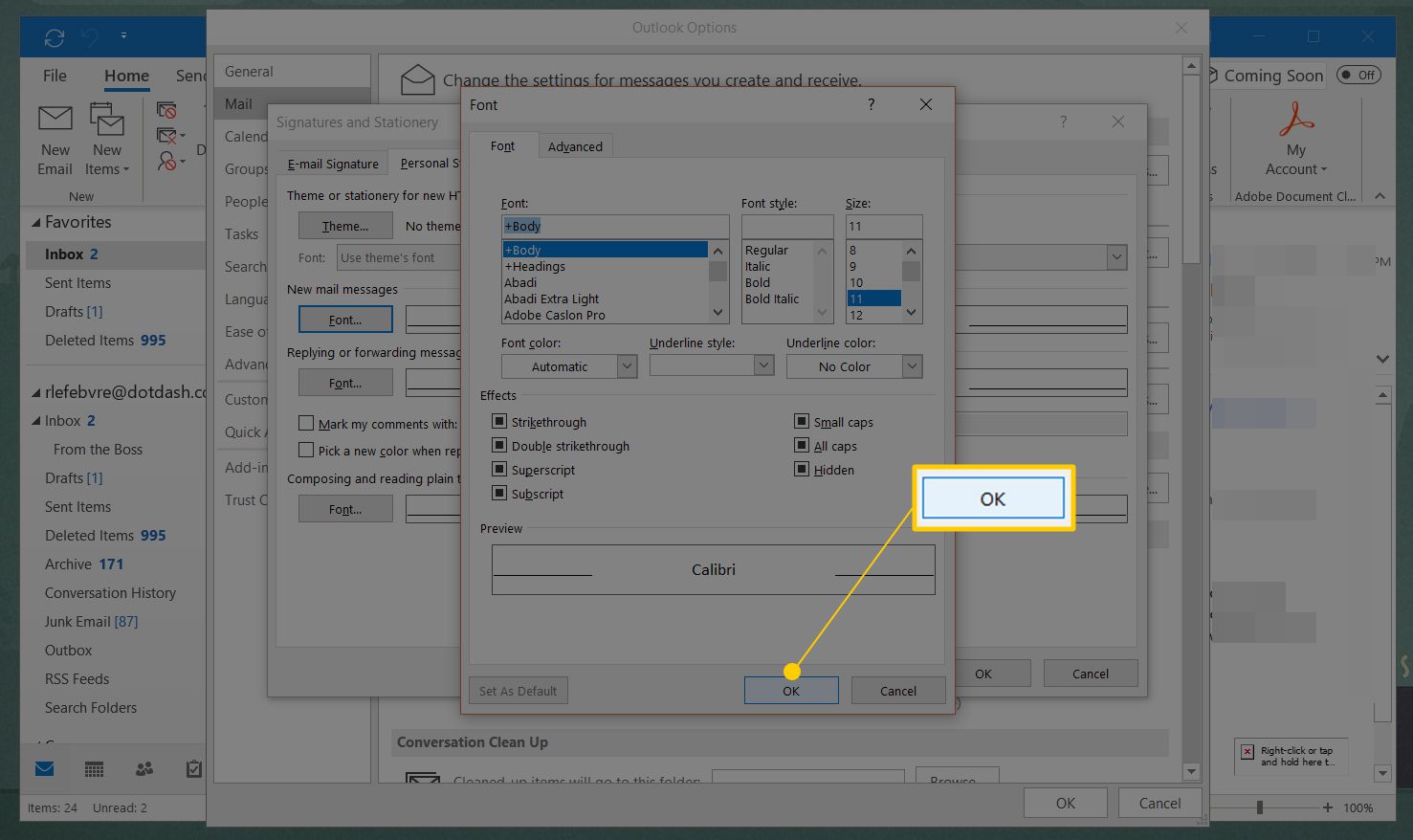1413x840 pixels.
Task: Click OK in Outlook Options window
Action: click(1066, 804)
